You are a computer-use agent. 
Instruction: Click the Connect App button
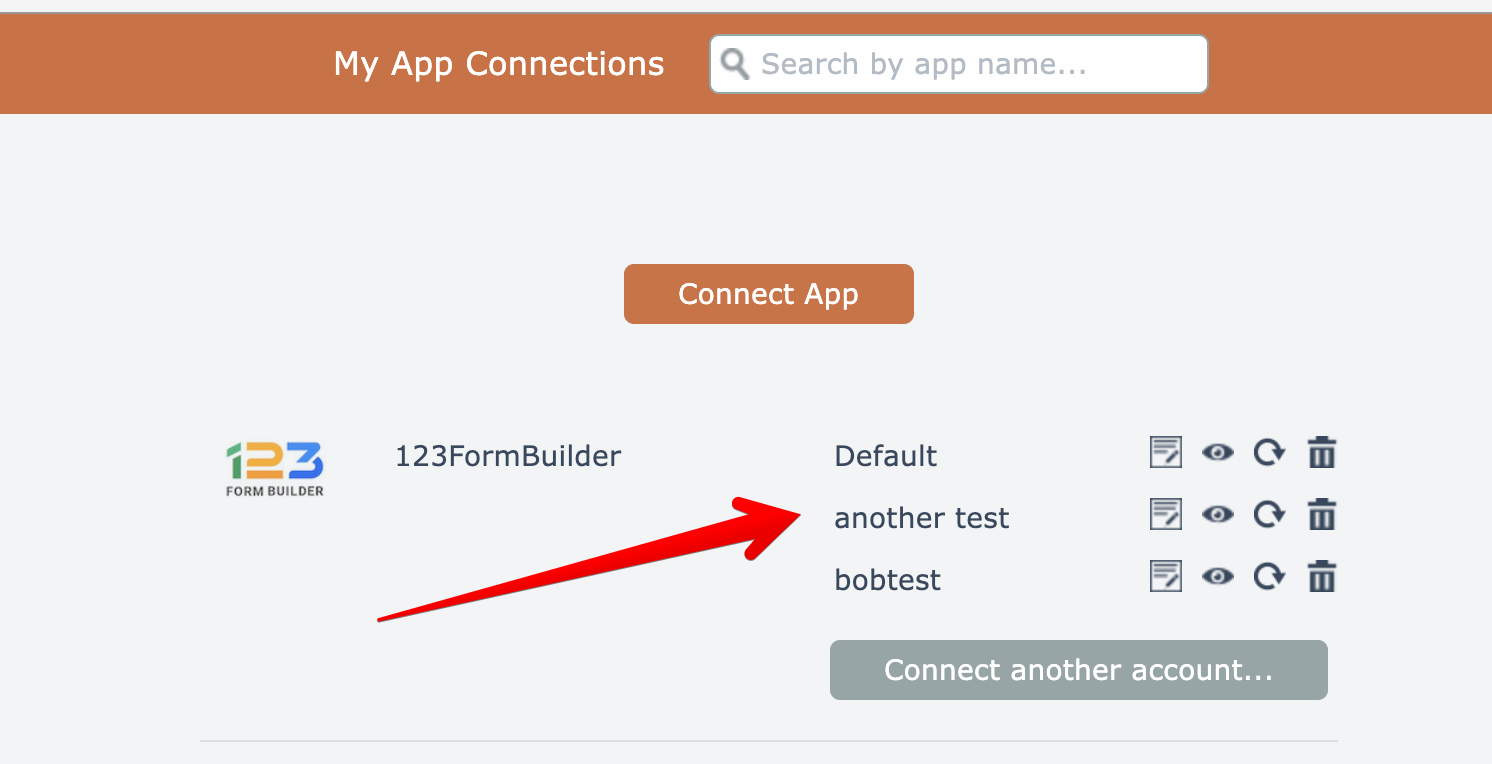(768, 294)
